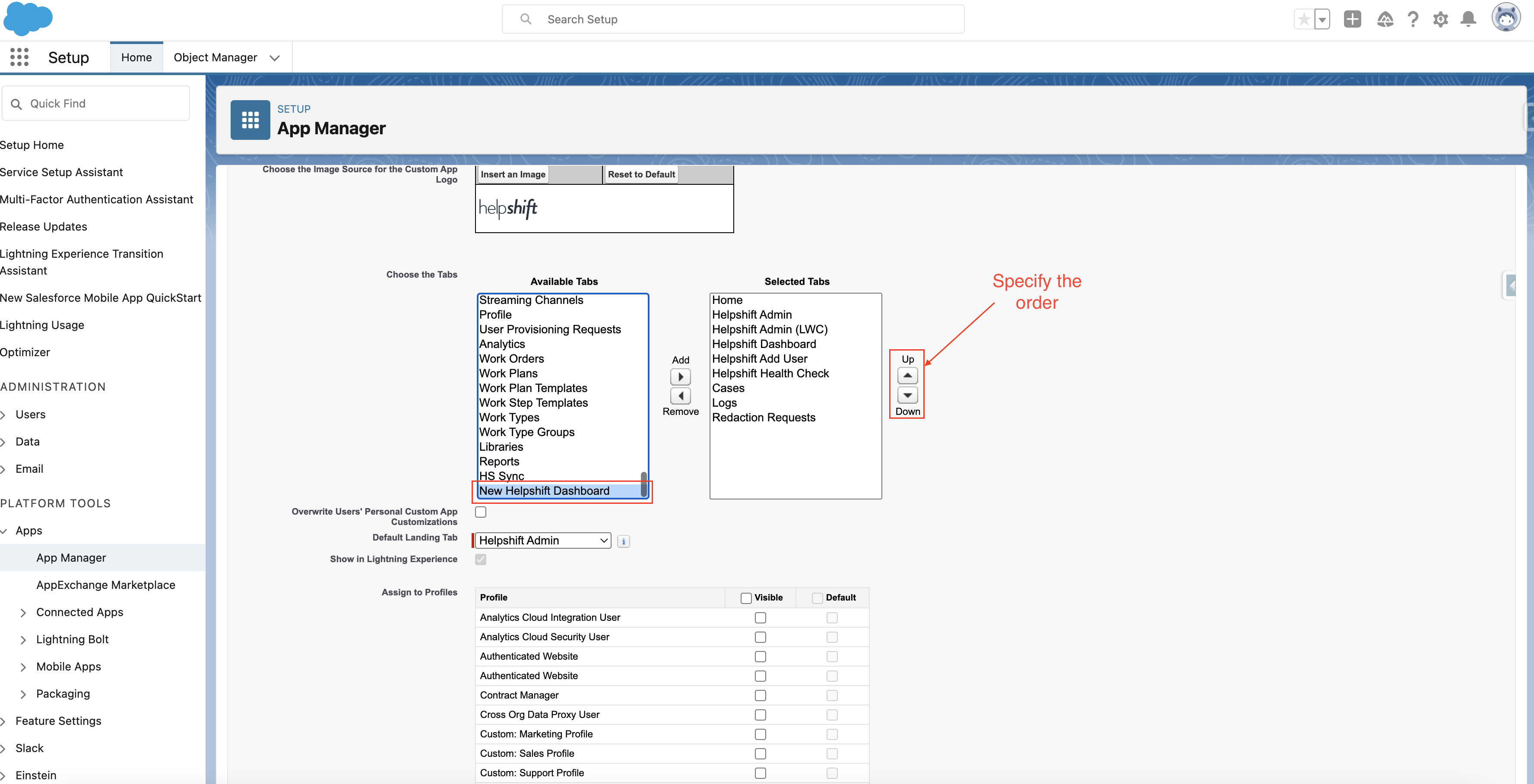Viewport: 1534px width, 784px height.
Task: Move selected tab Down with arrow
Action: pyautogui.click(x=907, y=395)
